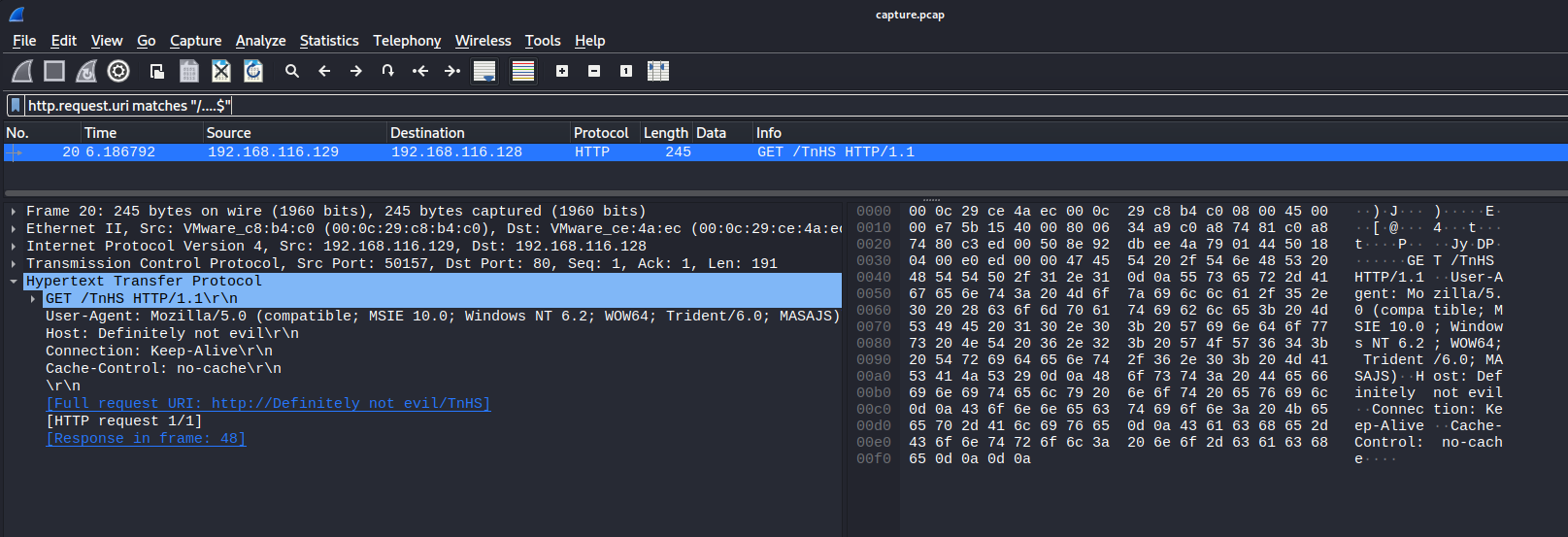The height and width of the screenshot is (537, 1568).
Task: Click the Full request URI link
Action: 268,404
